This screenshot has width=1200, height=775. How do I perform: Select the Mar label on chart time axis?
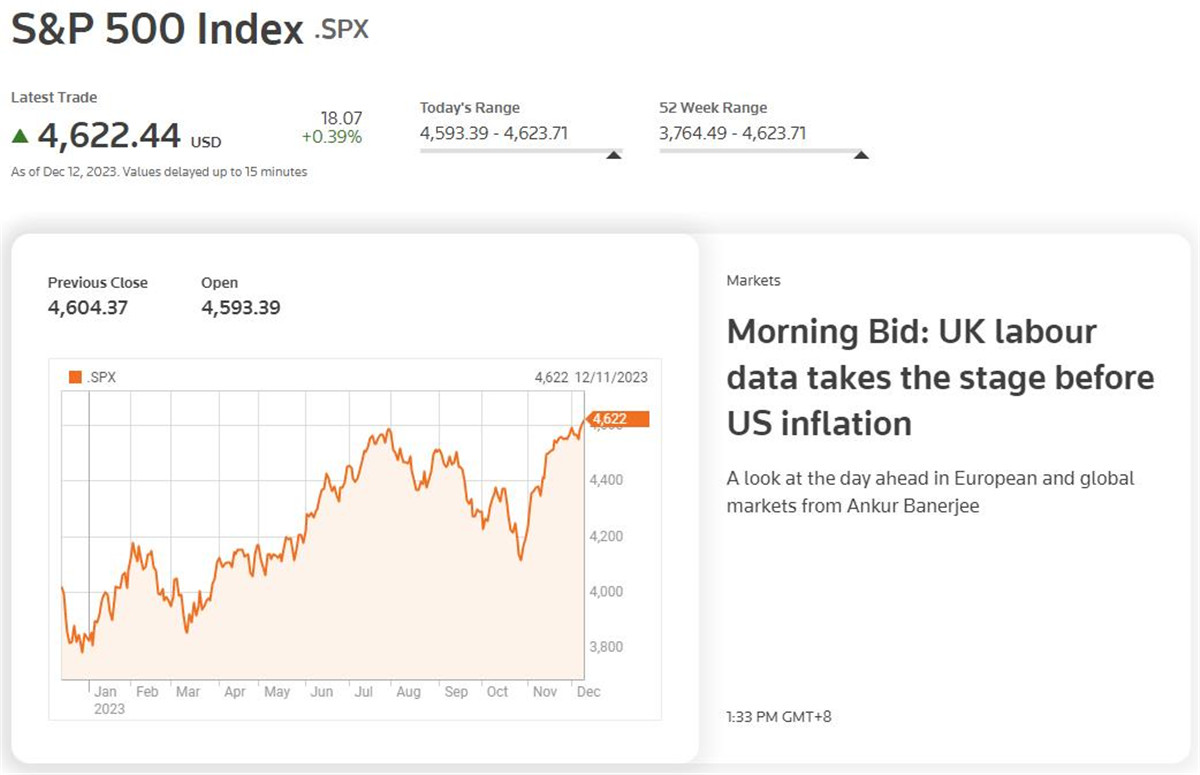pos(188,692)
